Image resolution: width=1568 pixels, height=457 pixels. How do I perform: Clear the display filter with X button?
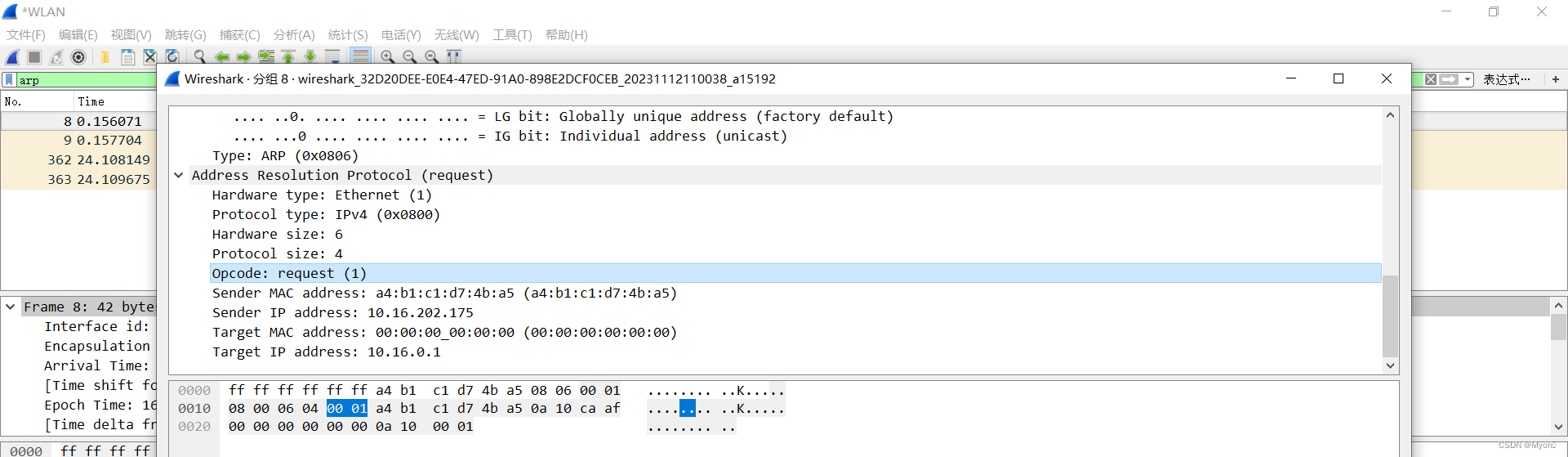pos(1431,80)
